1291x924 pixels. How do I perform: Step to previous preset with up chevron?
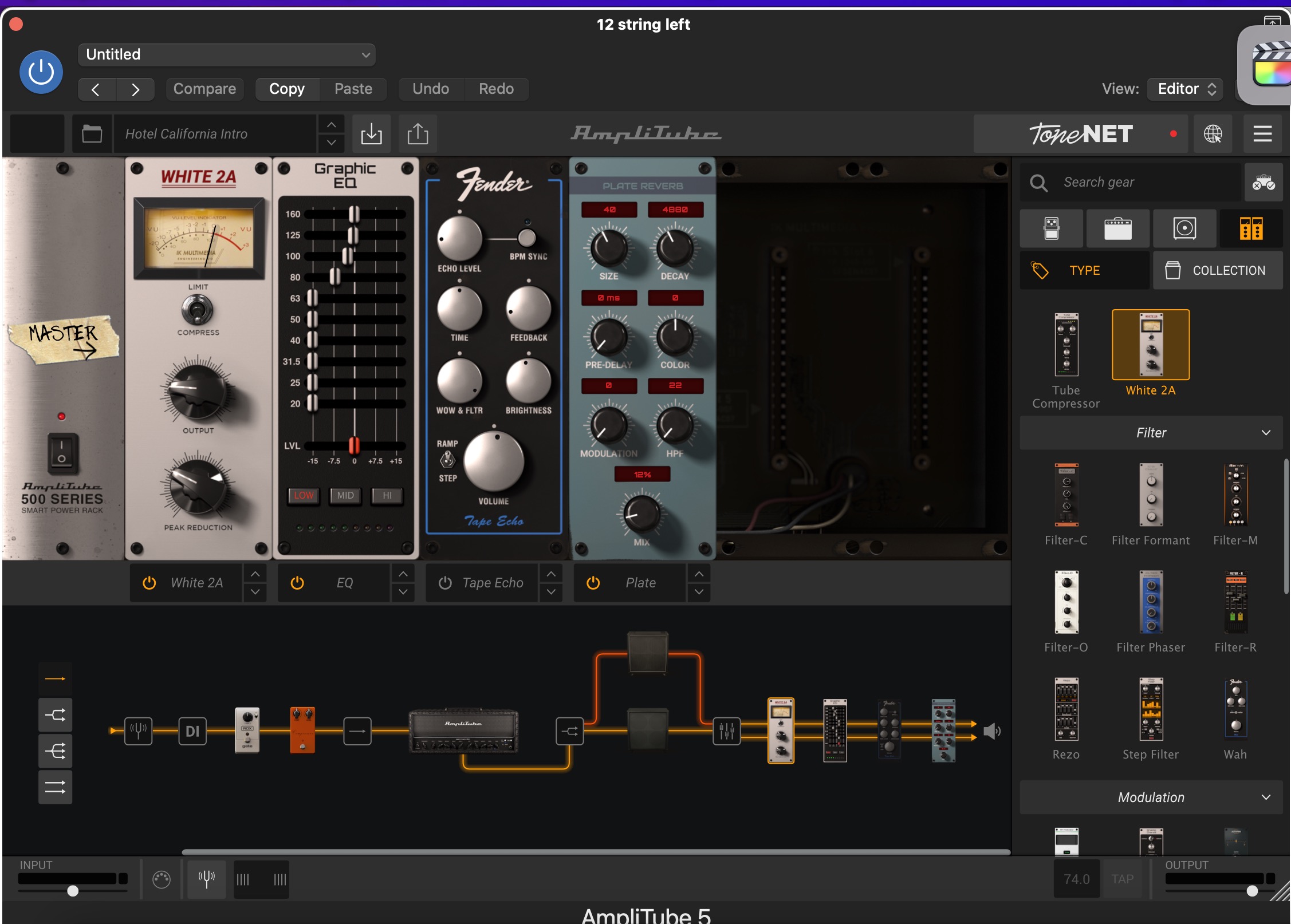coord(332,124)
